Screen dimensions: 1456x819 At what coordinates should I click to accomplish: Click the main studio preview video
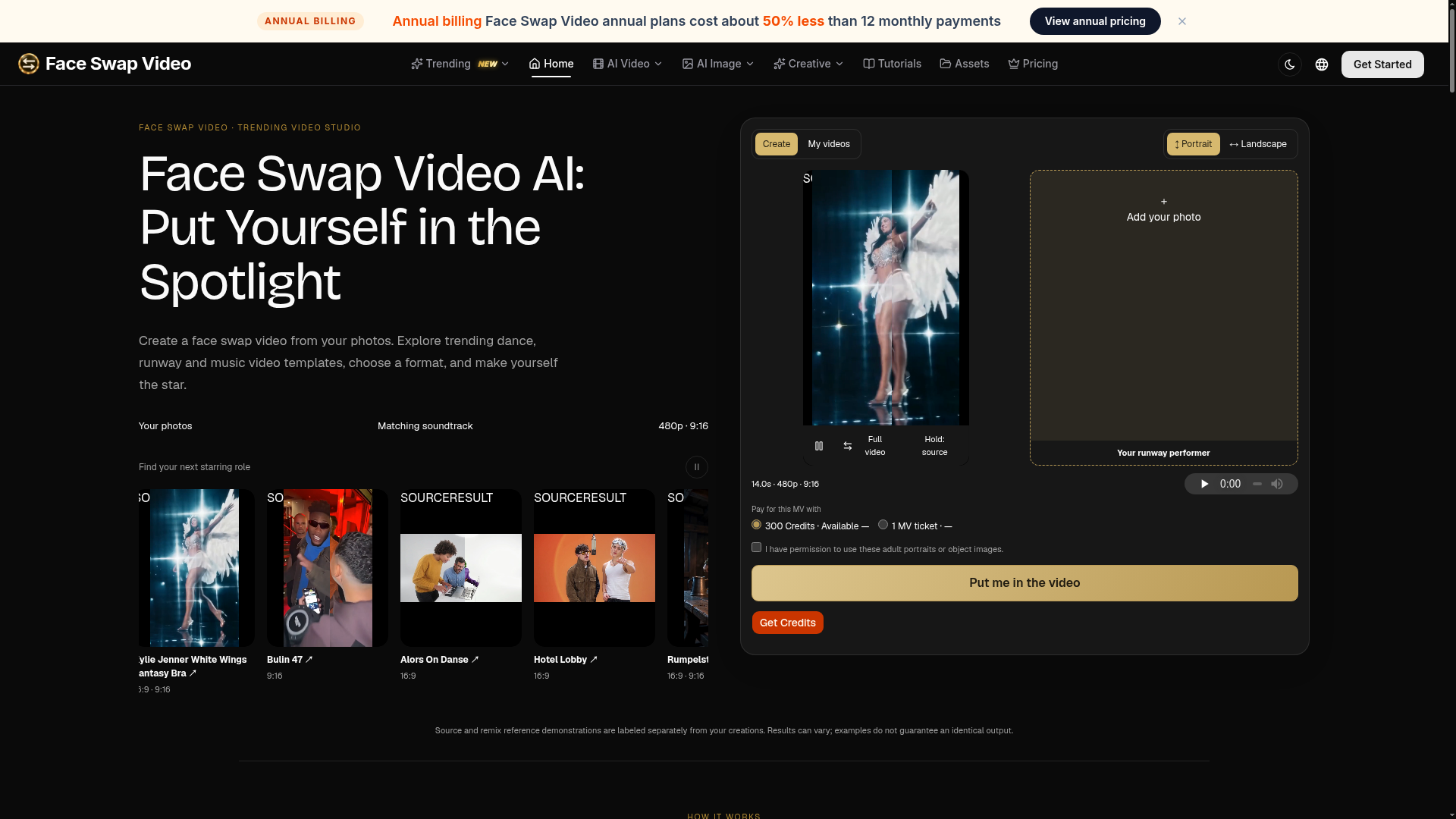coord(886,297)
